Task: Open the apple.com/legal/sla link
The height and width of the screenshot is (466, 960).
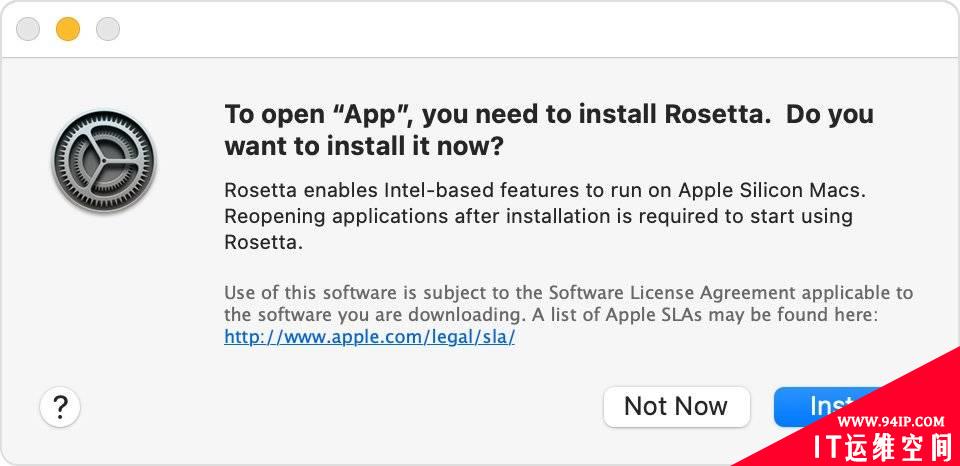Action: [369, 337]
